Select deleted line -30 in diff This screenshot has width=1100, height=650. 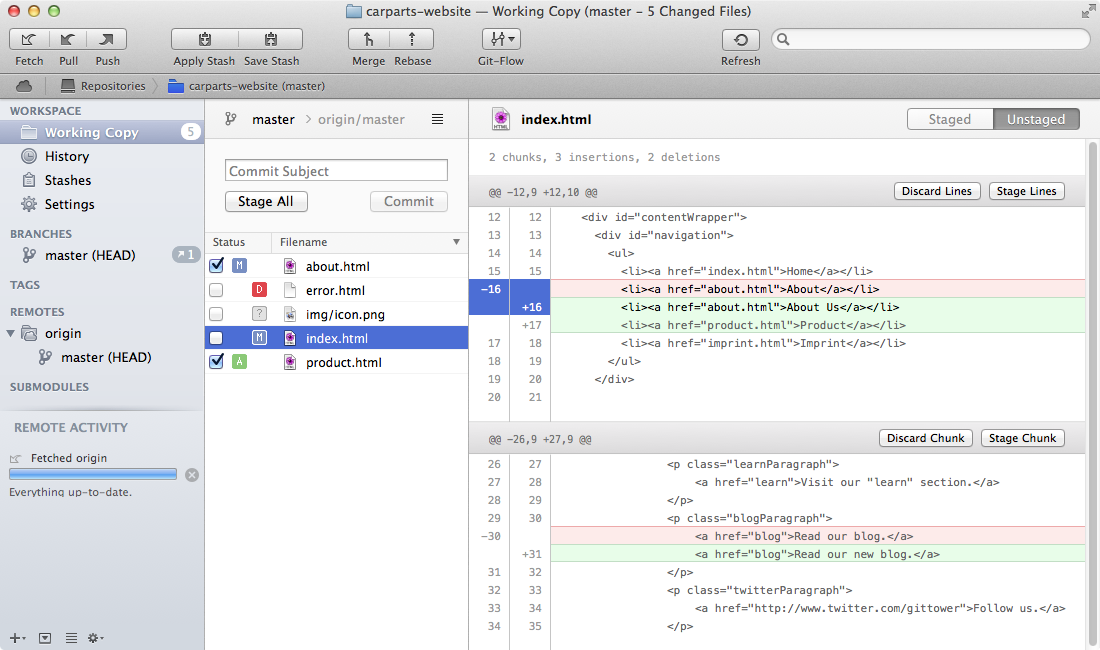tap(777, 536)
